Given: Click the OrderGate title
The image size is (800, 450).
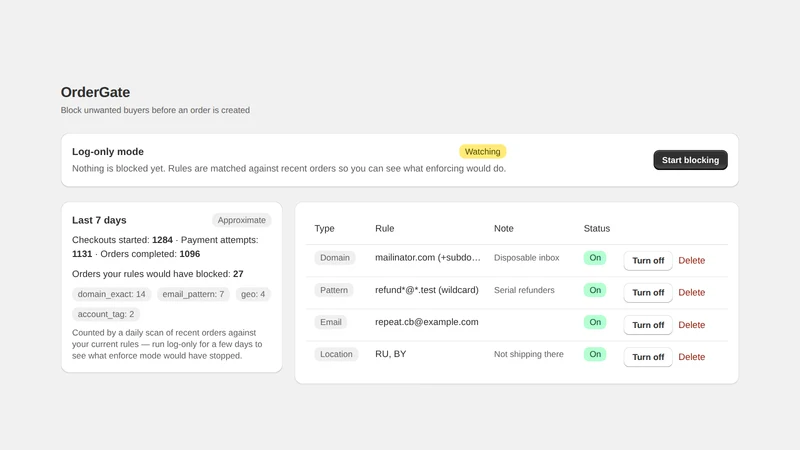Looking at the screenshot, I should tap(95, 92).
